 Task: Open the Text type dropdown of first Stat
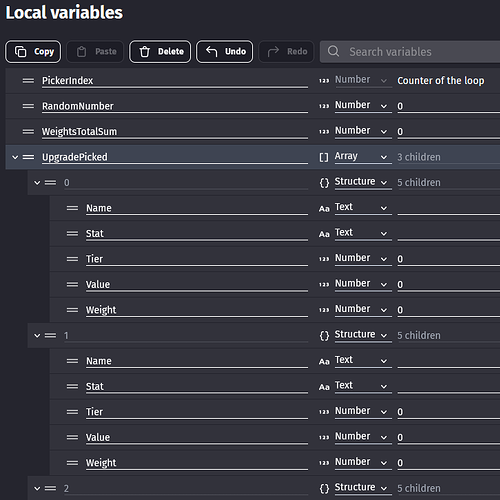tap(363, 233)
